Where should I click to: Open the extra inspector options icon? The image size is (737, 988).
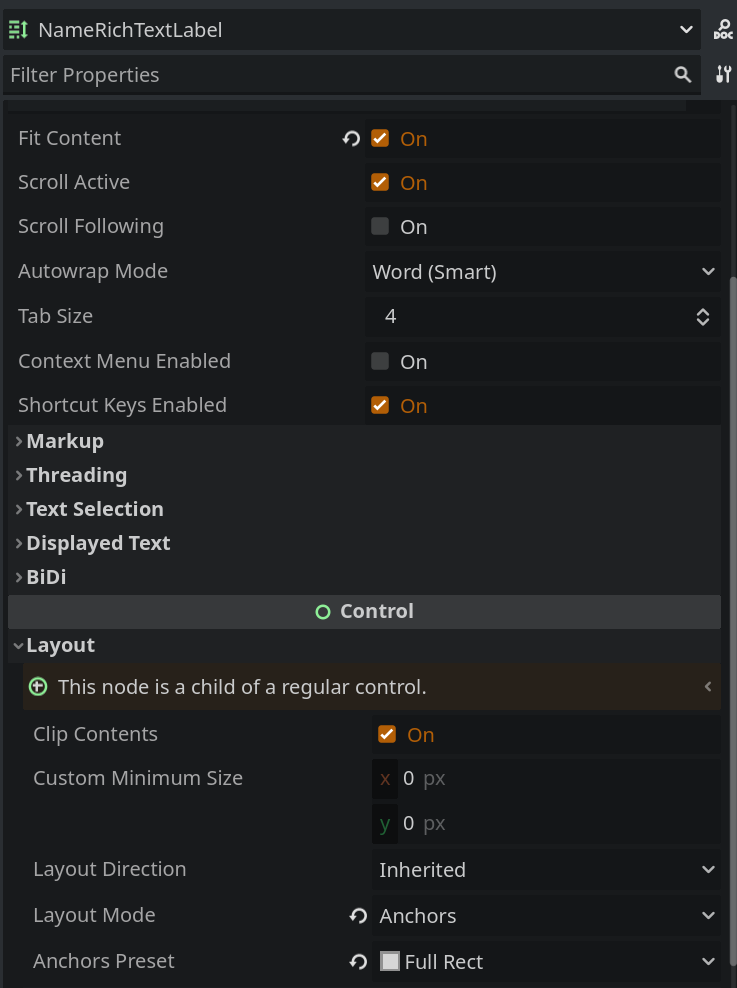723,73
